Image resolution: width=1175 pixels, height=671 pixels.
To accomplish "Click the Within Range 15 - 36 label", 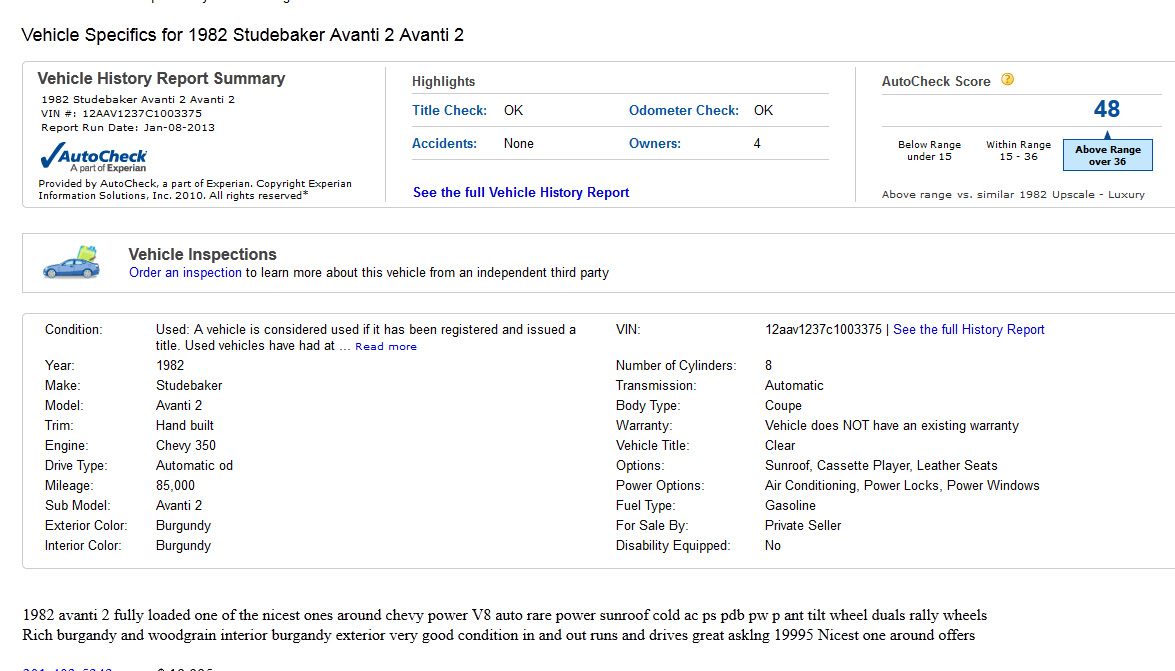I will point(1018,151).
